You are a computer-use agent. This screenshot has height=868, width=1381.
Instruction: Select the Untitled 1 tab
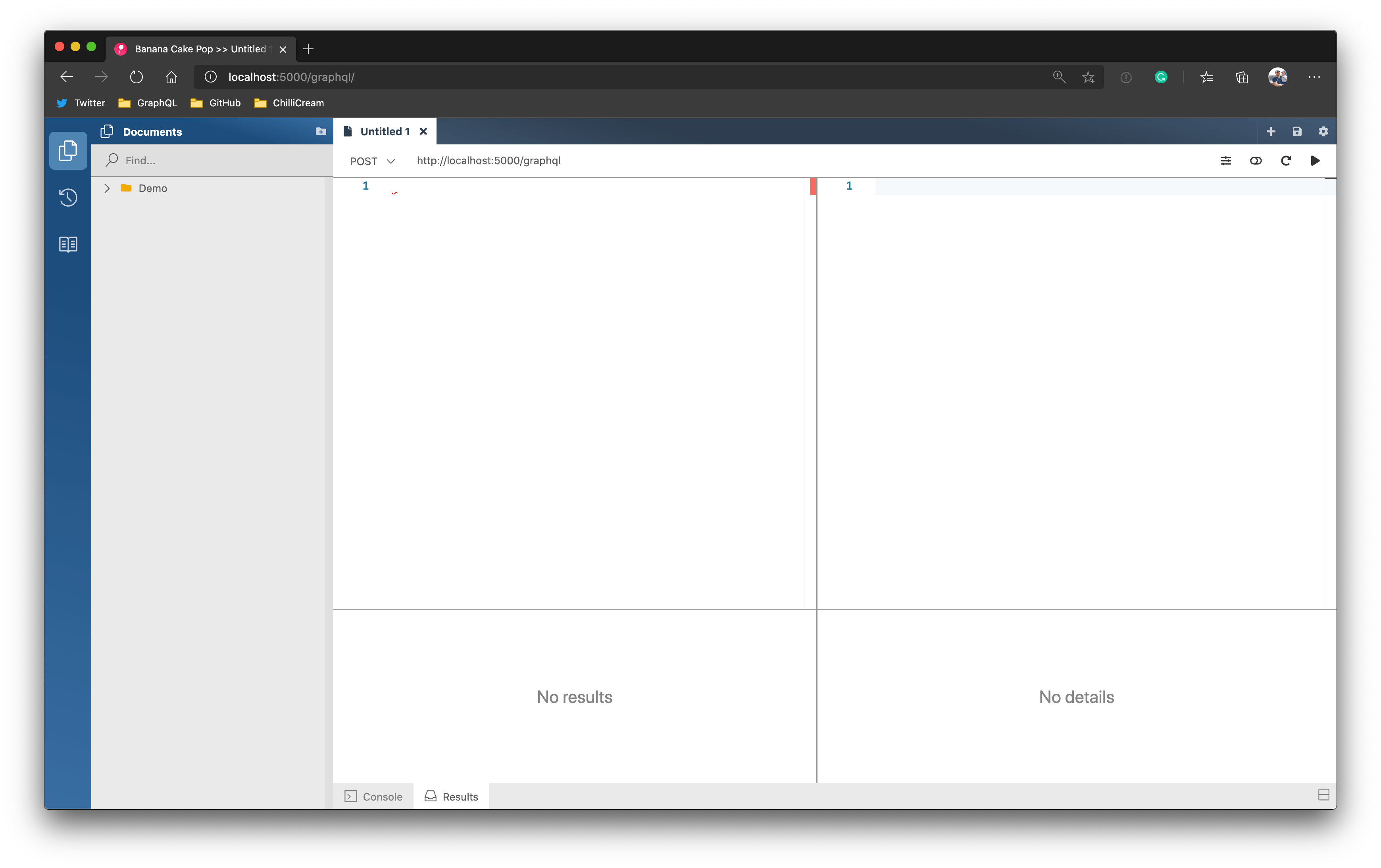pos(385,131)
